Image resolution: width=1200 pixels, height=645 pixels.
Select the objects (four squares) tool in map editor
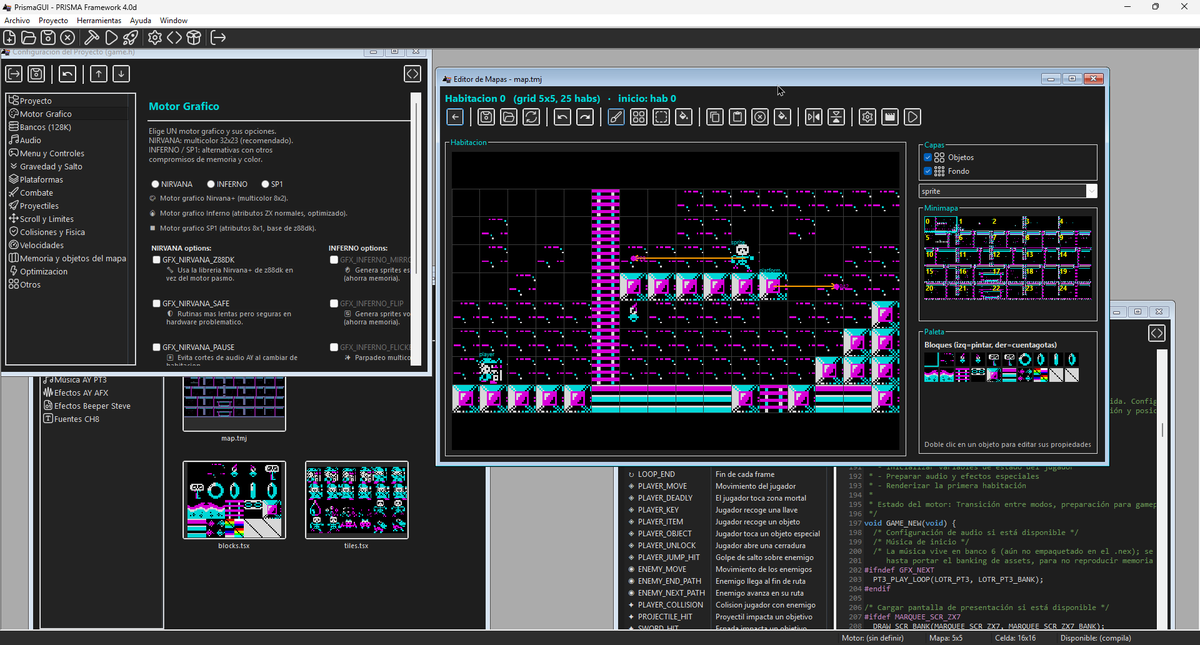[x=638, y=117]
